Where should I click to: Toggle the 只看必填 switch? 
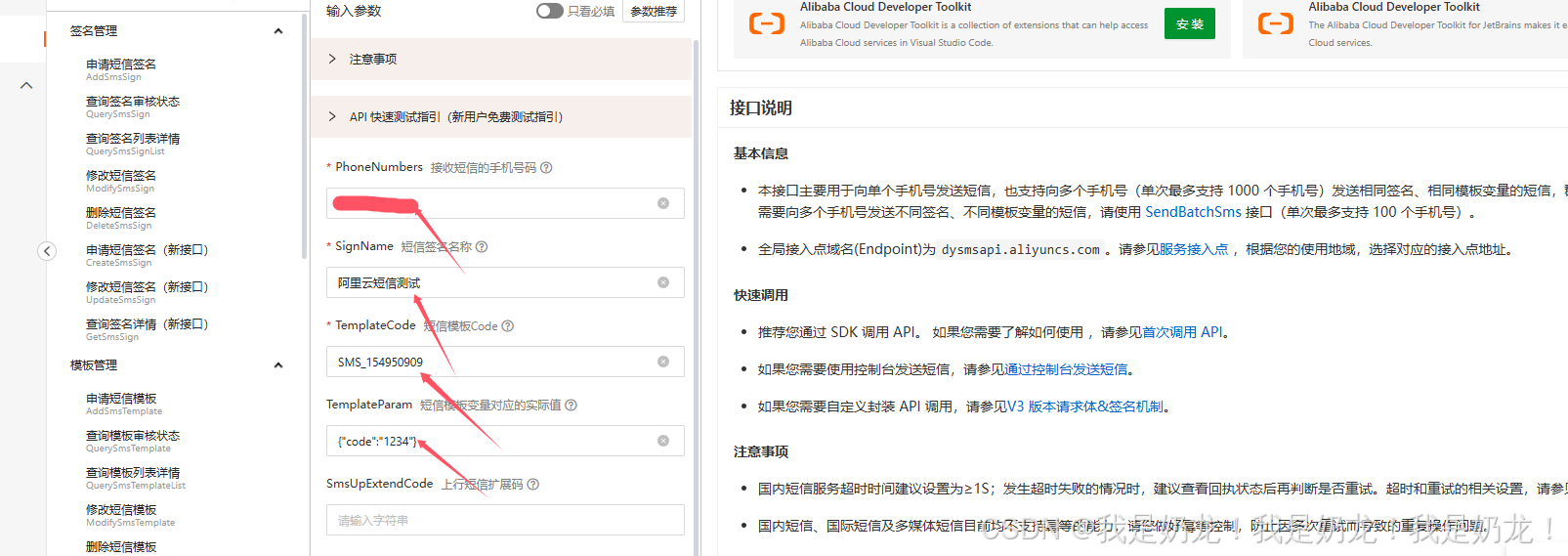click(x=549, y=11)
